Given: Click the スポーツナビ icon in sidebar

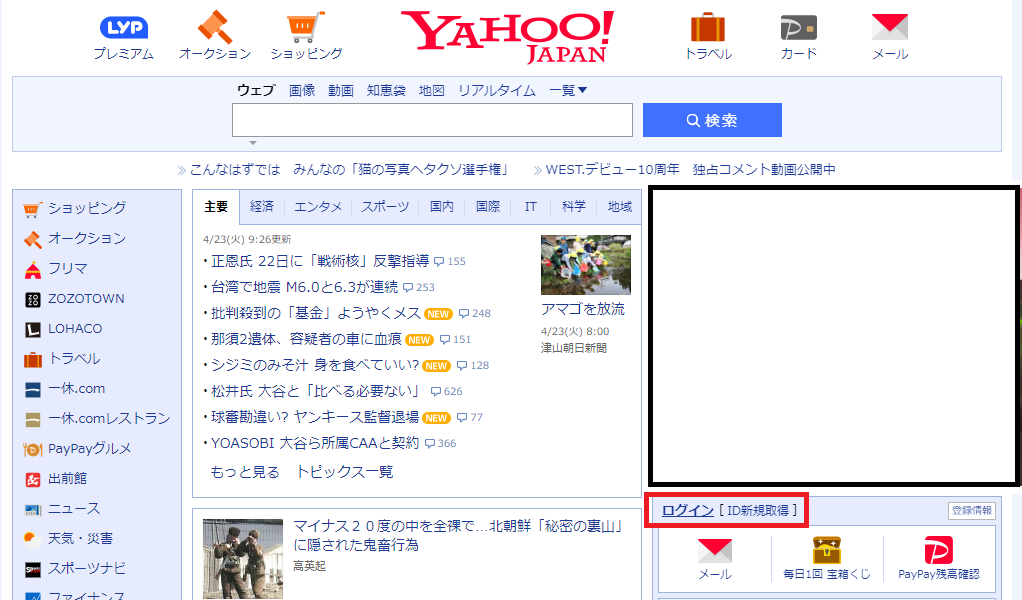Looking at the screenshot, I should [x=33, y=570].
